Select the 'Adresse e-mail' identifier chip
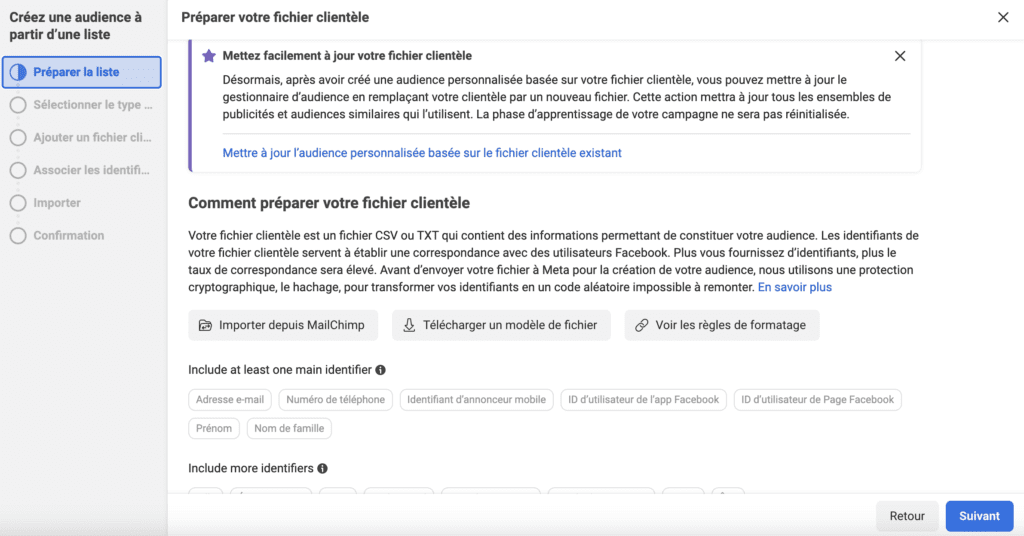 coord(230,399)
